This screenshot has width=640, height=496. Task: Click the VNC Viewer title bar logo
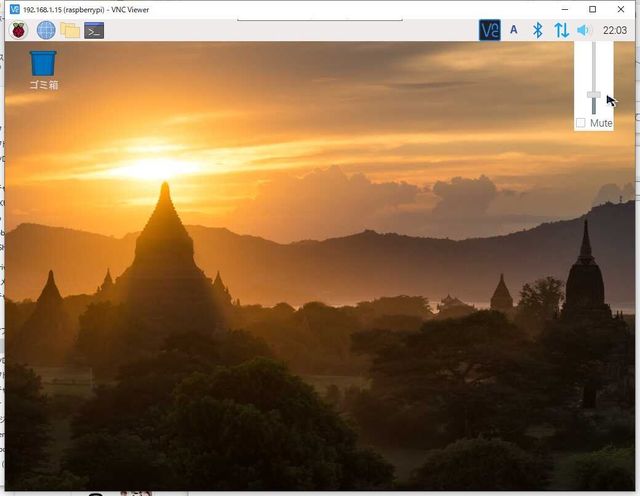coord(14,9)
